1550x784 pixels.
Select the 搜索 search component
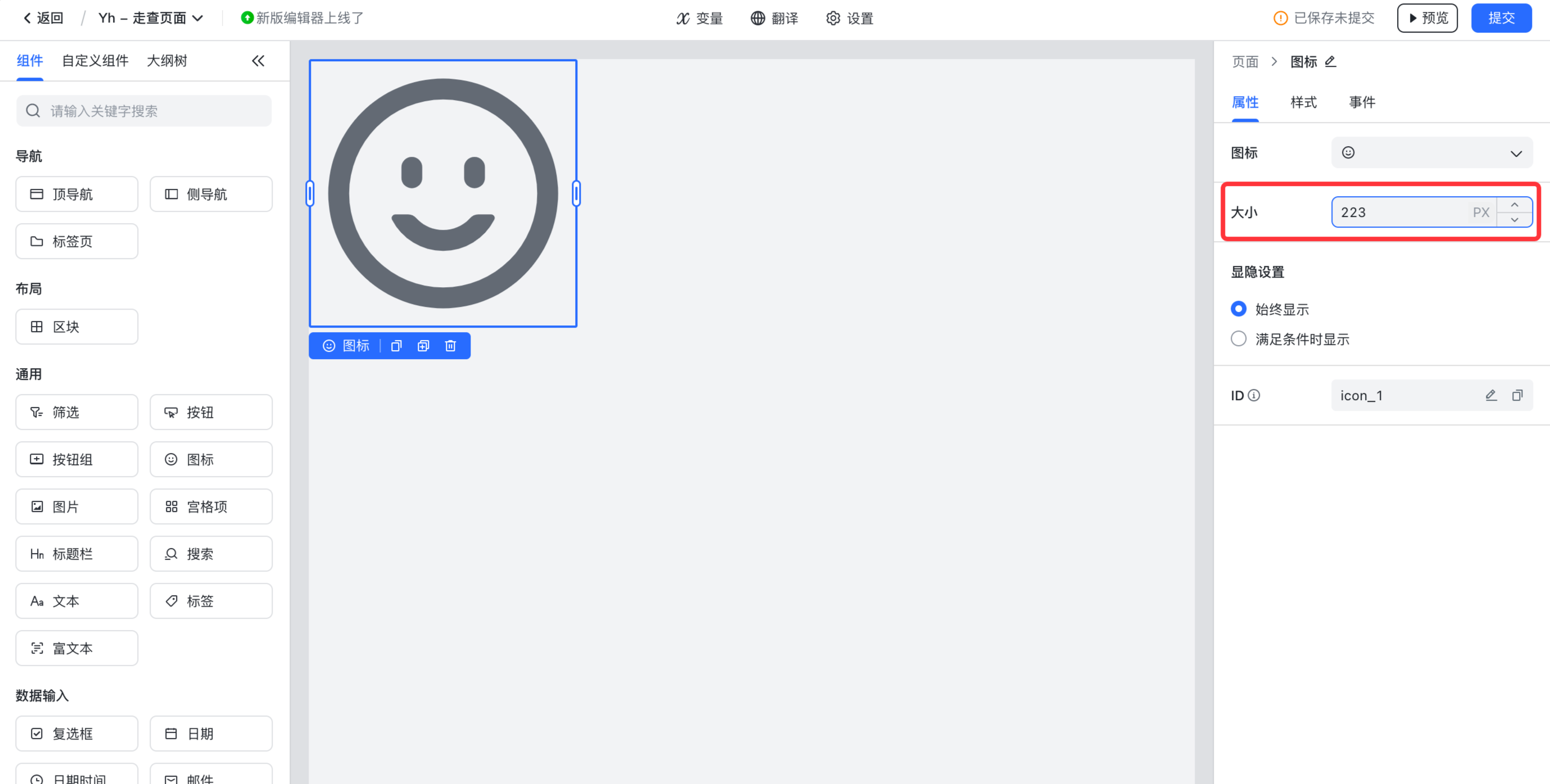point(211,554)
